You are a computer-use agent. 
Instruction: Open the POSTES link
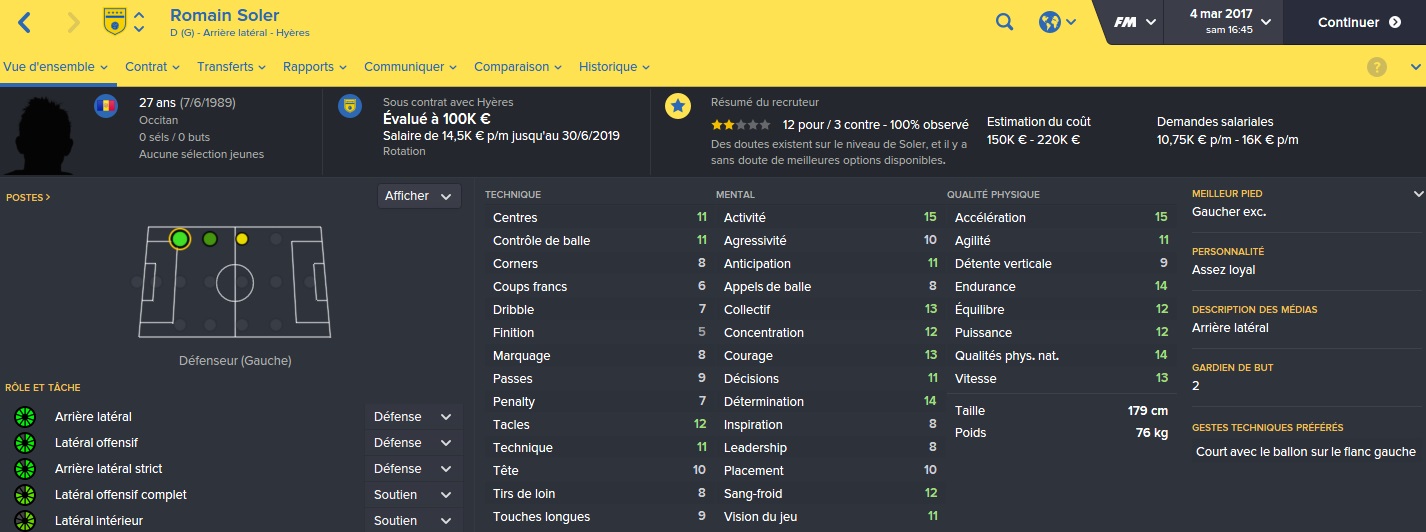click(28, 198)
